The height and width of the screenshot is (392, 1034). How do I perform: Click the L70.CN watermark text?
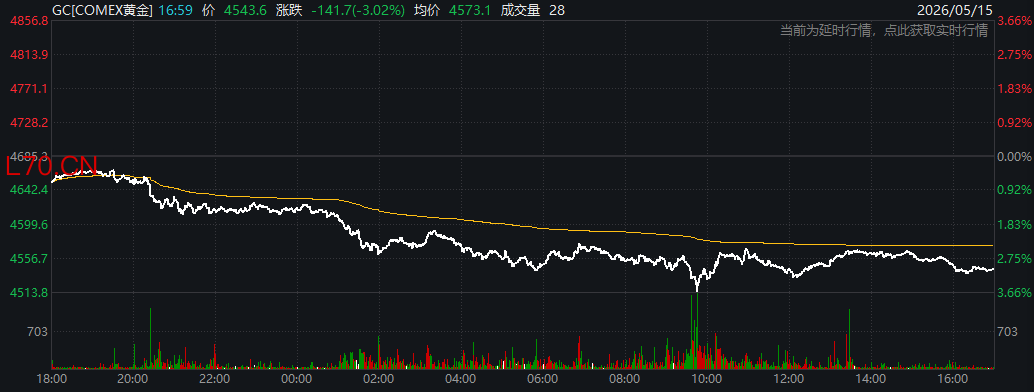(51, 166)
